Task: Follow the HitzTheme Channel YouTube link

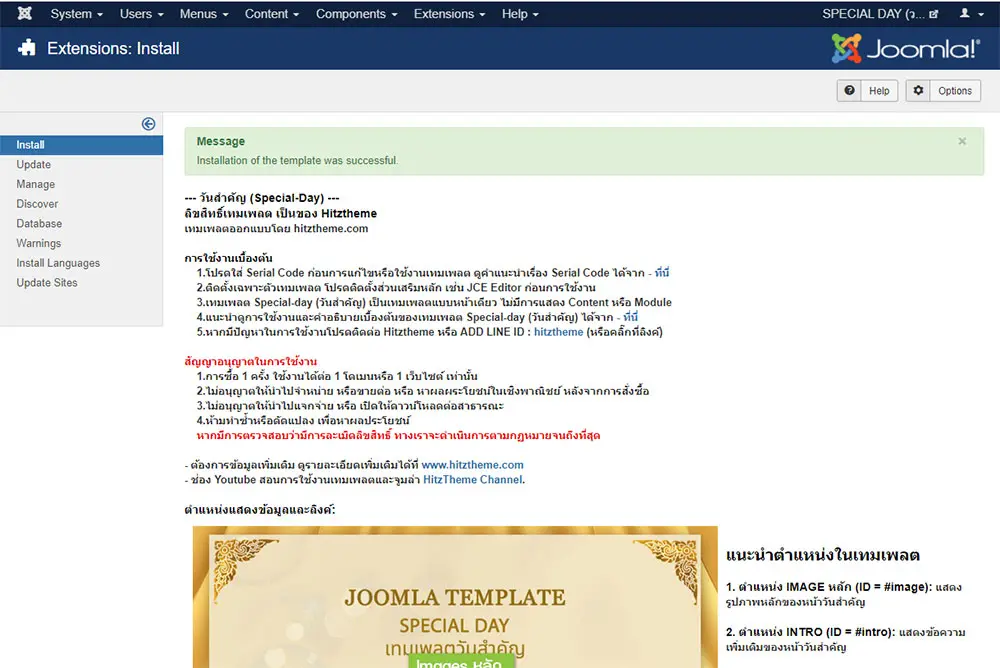Action: pos(473,480)
